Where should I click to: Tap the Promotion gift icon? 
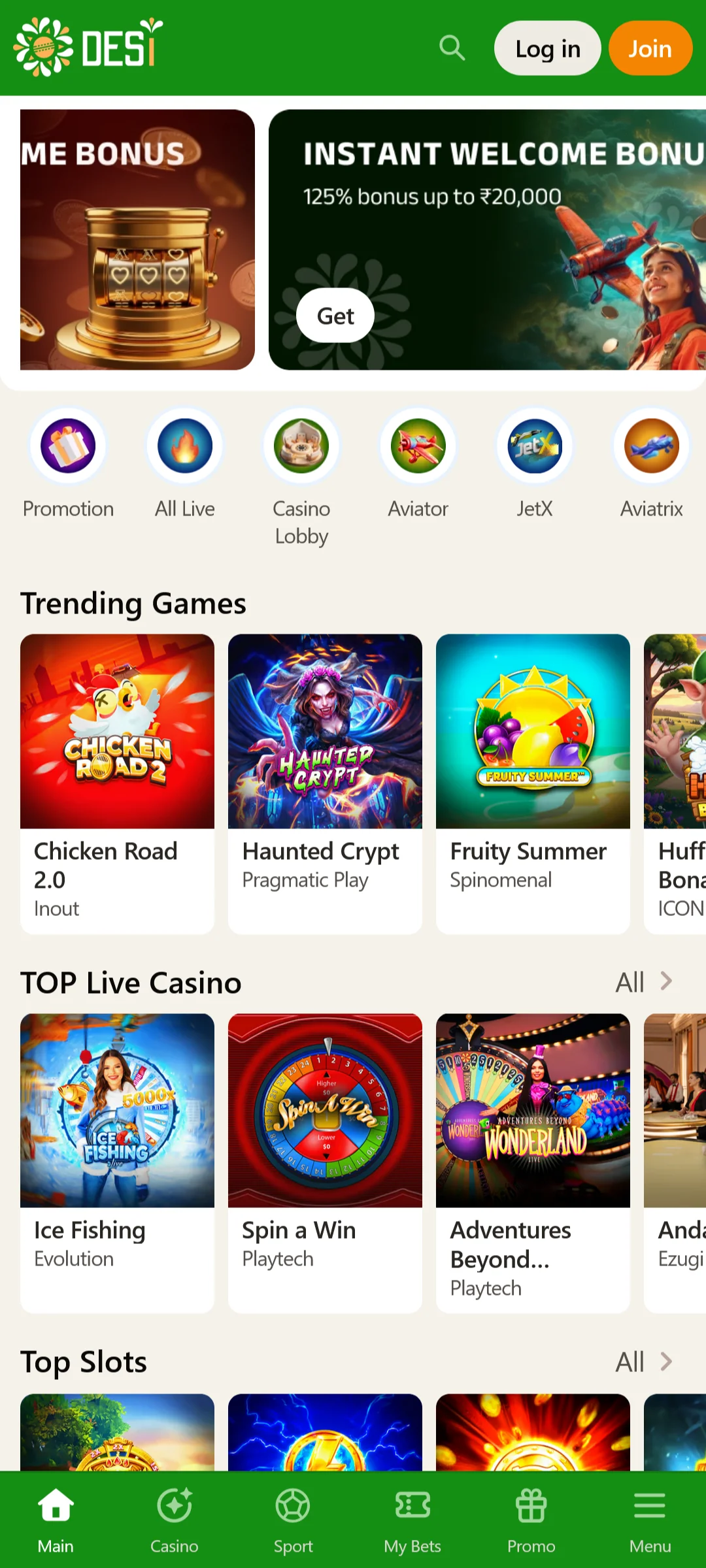pos(68,446)
